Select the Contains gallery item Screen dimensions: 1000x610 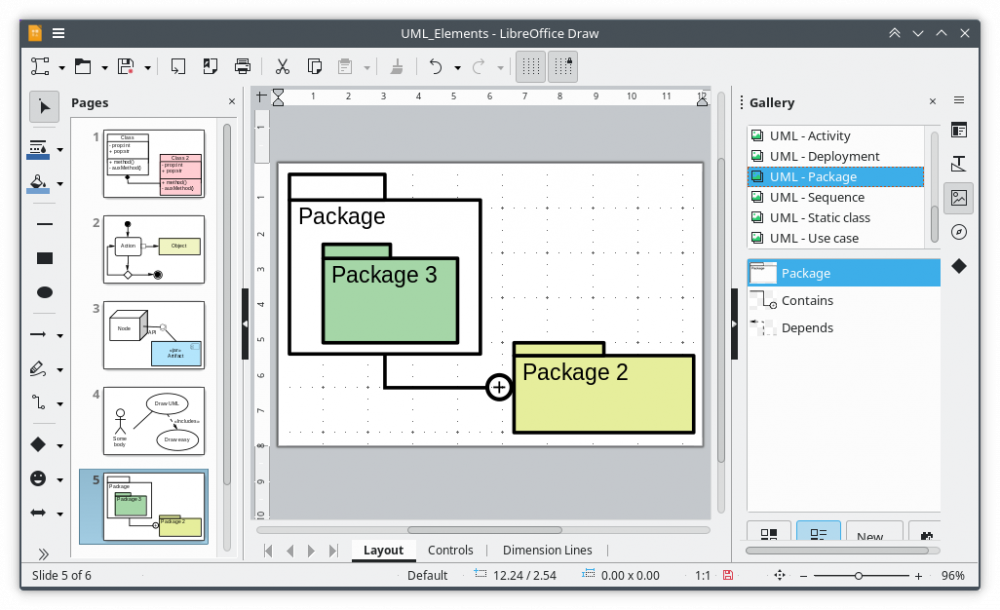point(844,301)
